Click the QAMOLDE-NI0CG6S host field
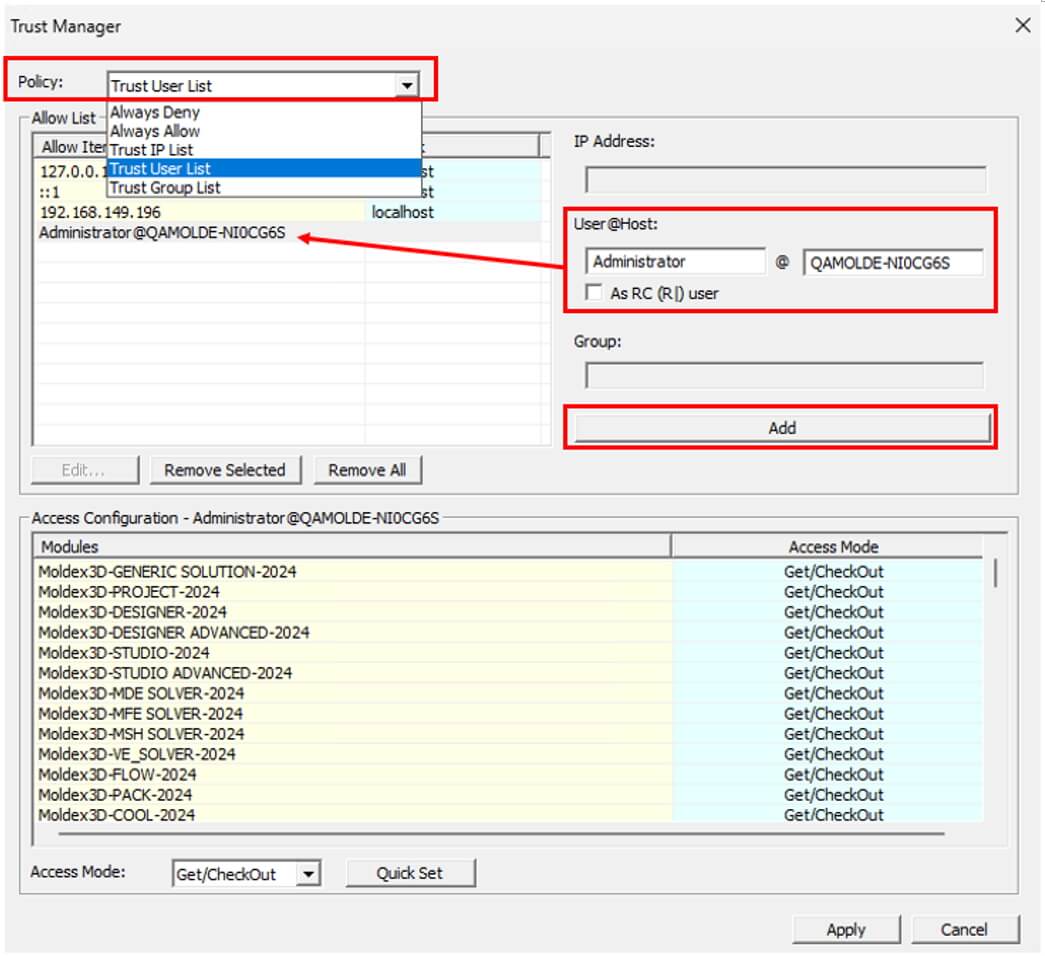Screen dimensions: 1045x956 point(892,263)
